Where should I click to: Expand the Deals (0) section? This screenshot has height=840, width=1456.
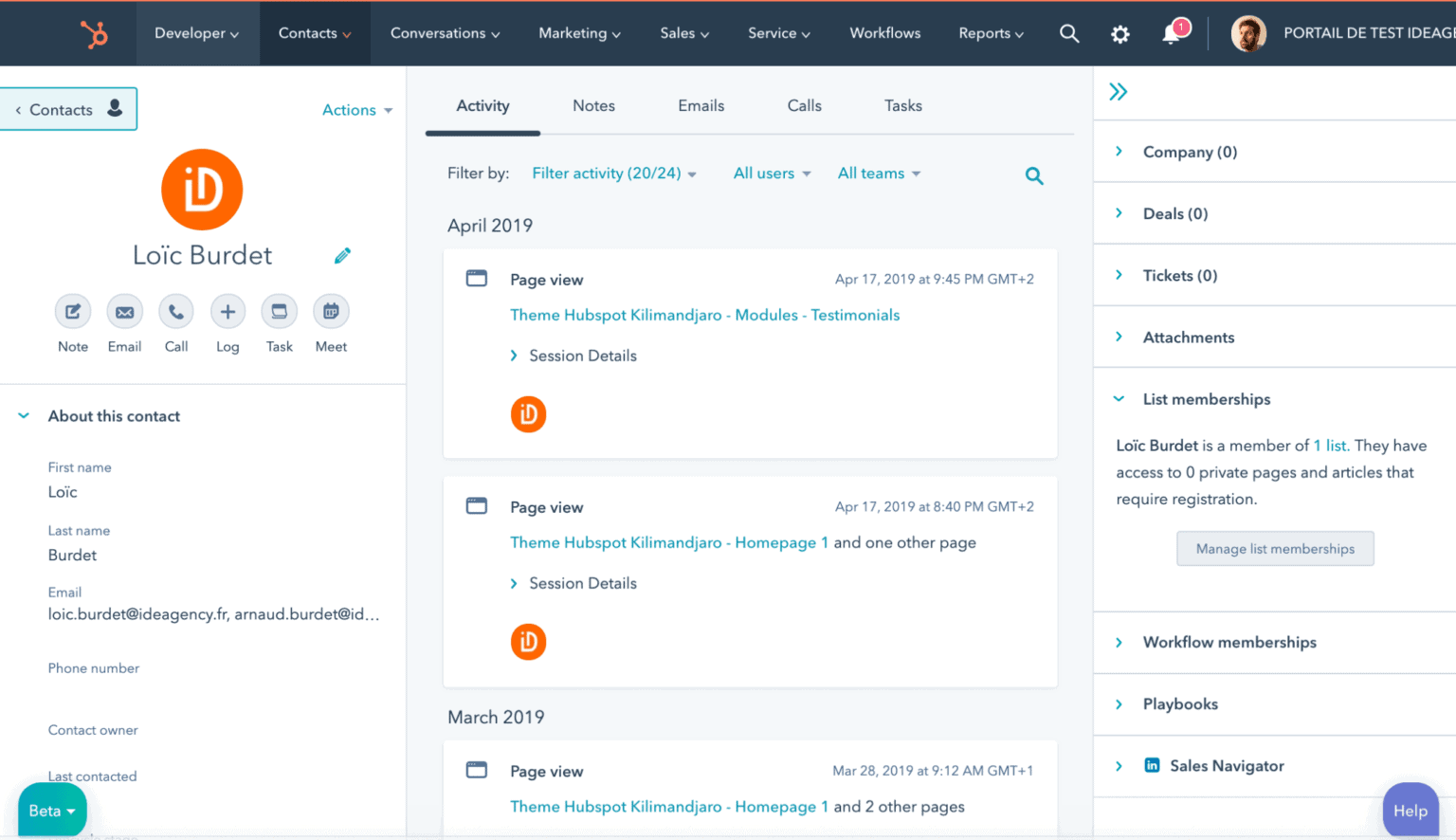tap(1174, 214)
